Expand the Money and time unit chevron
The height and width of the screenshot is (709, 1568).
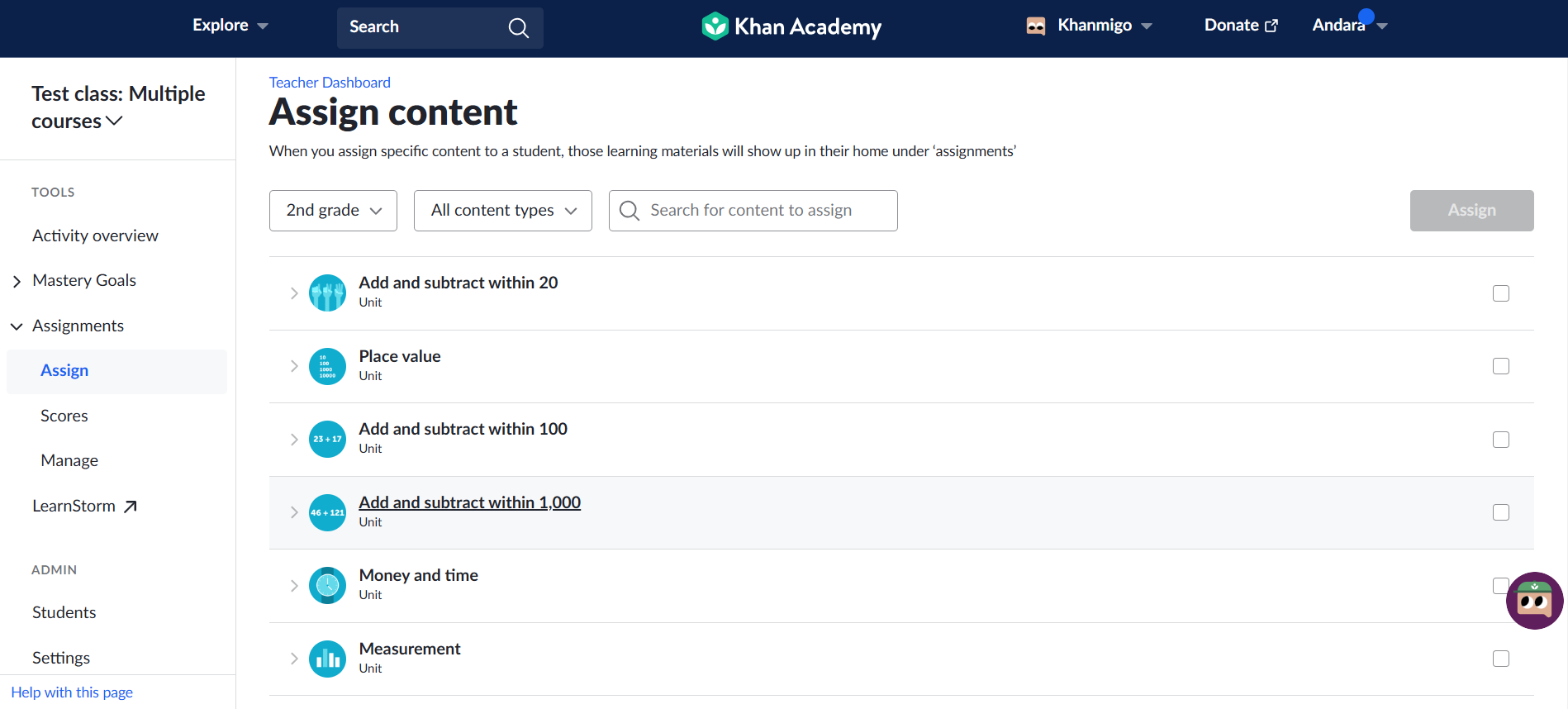coord(294,586)
